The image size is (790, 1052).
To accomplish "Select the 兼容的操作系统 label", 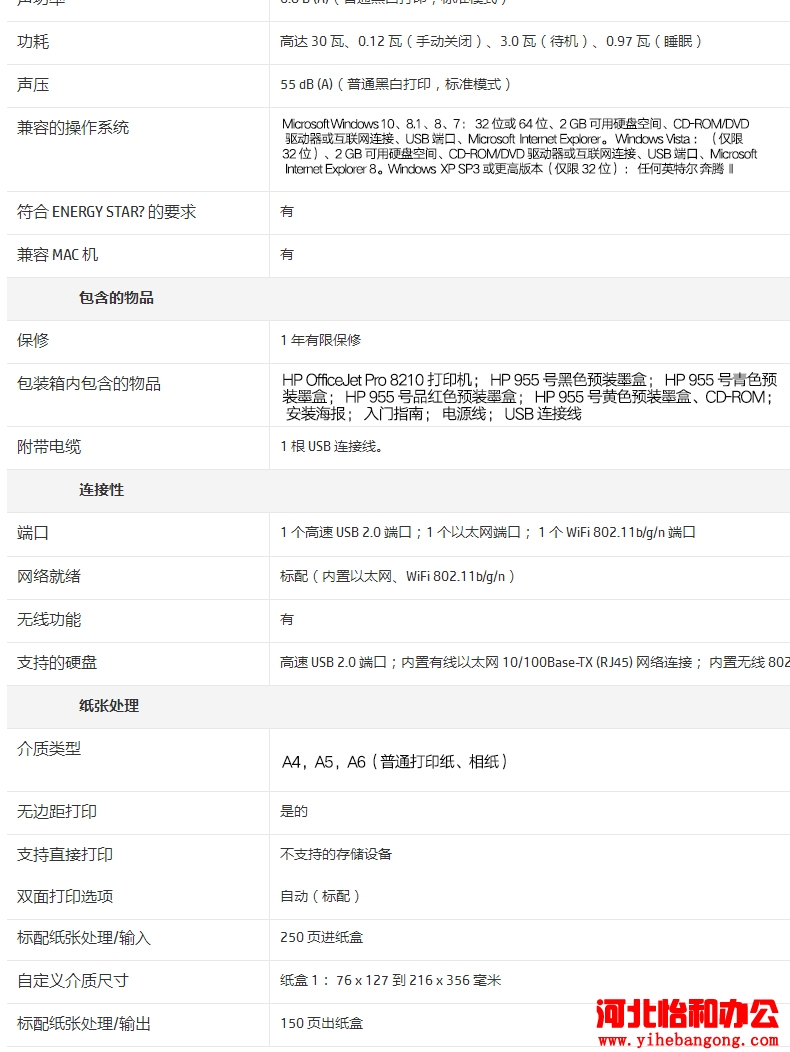I will (73, 127).
